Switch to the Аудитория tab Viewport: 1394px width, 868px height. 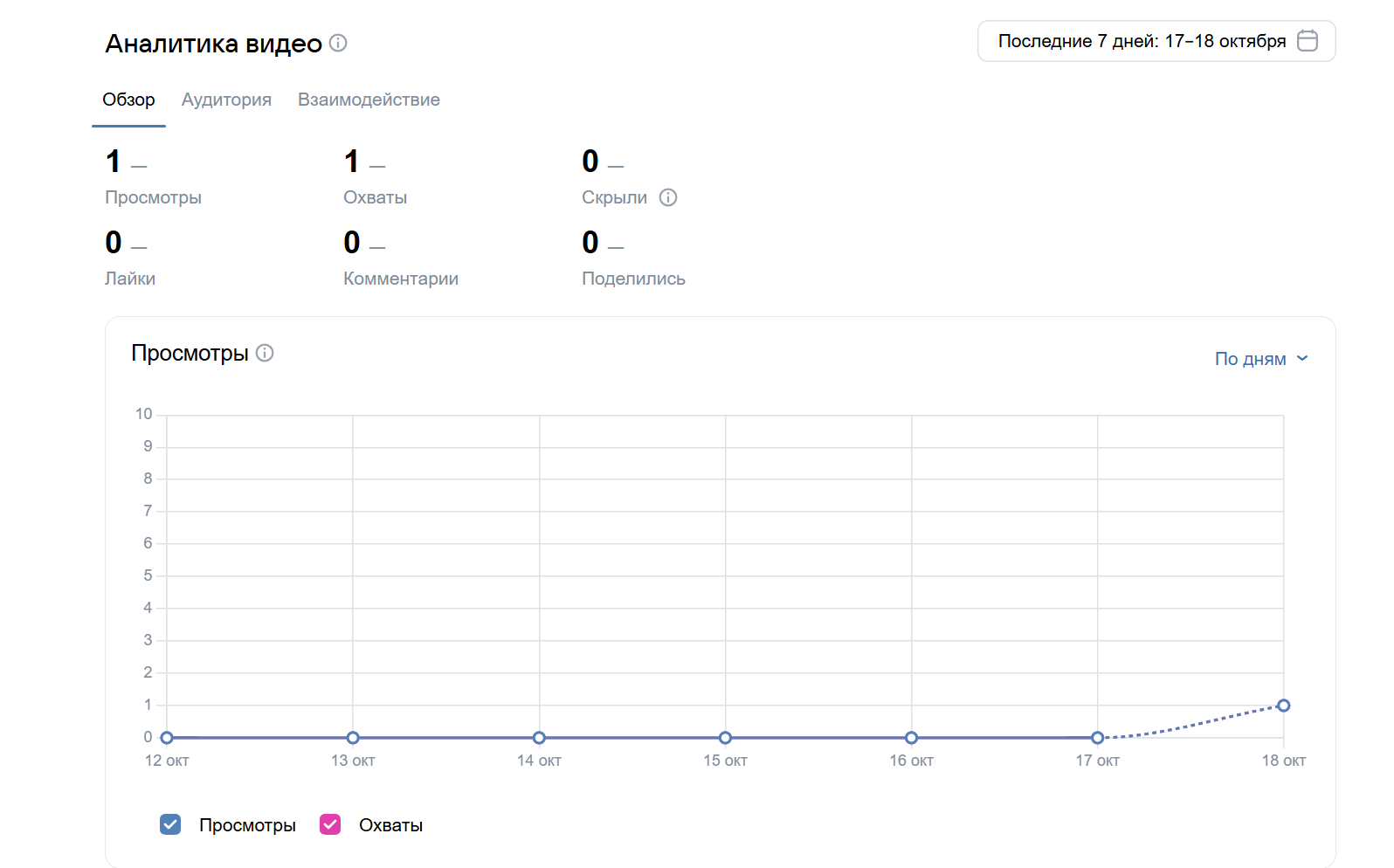coord(226,100)
